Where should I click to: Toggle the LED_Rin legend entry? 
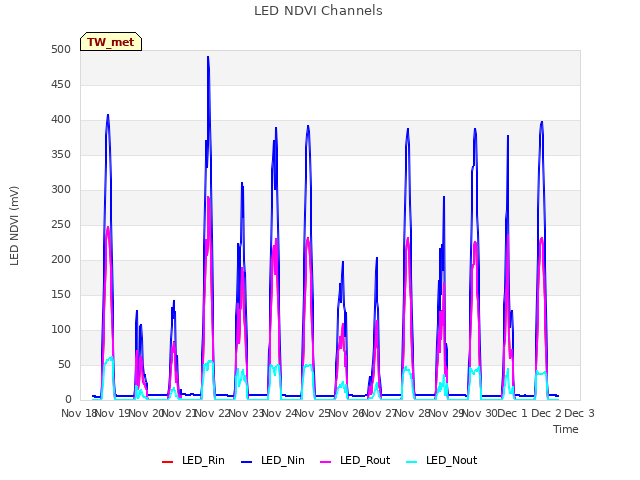pos(193,460)
